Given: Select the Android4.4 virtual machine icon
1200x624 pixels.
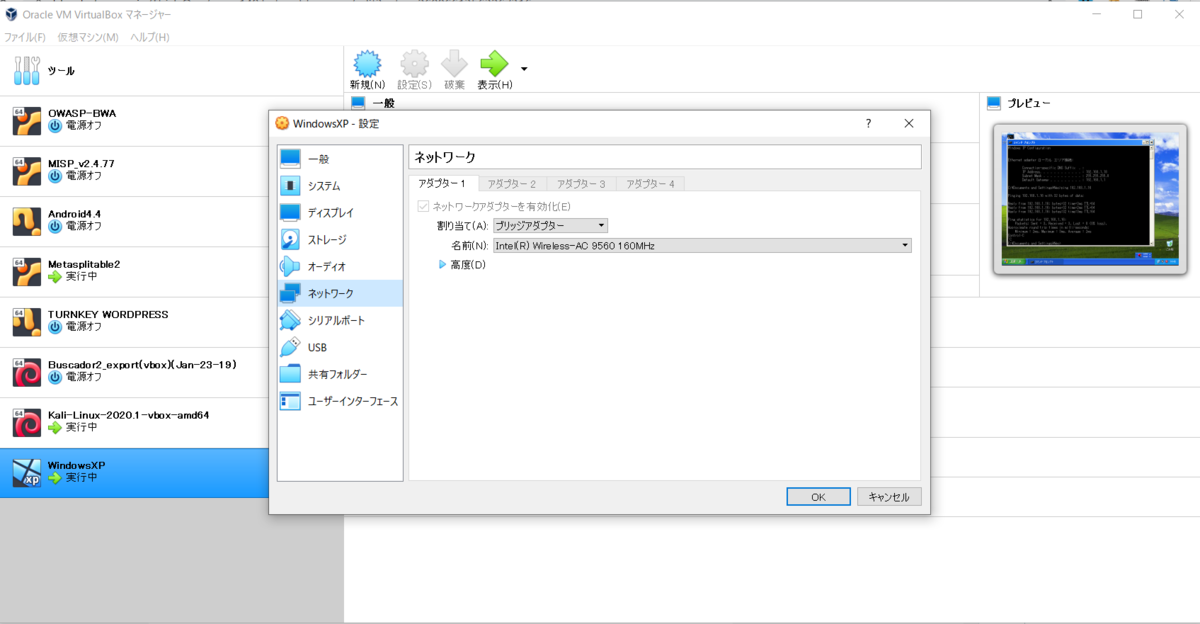Looking at the screenshot, I should click(26, 221).
